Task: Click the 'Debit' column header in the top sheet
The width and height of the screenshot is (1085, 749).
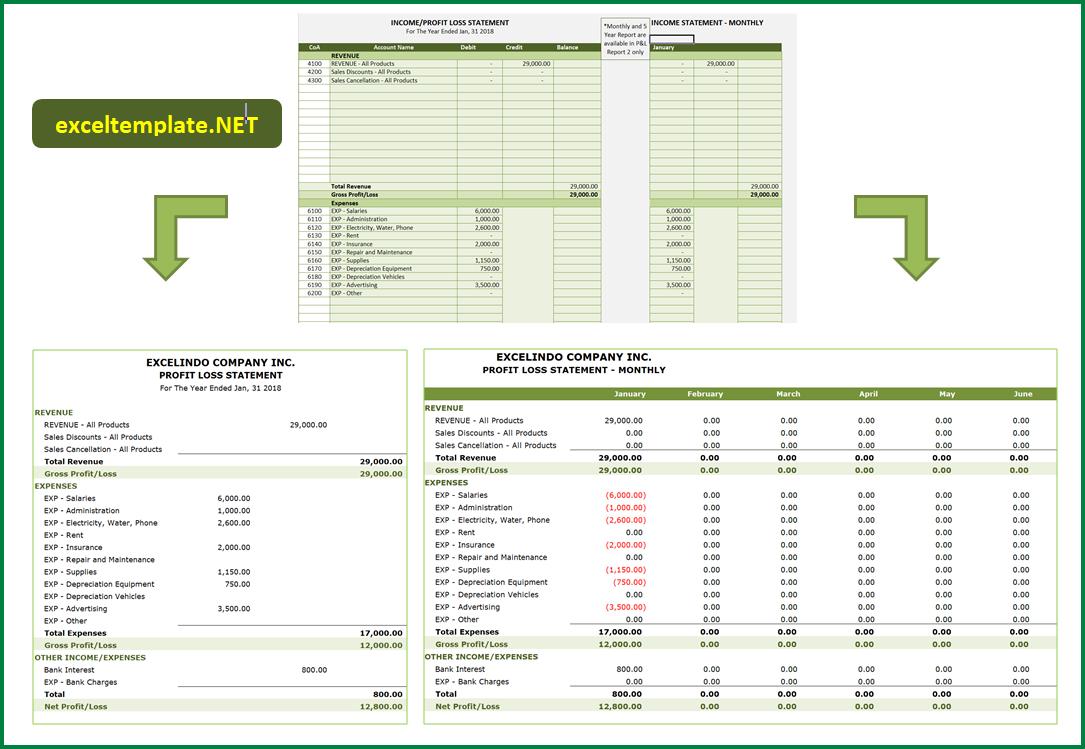Action: click(468, 47)
